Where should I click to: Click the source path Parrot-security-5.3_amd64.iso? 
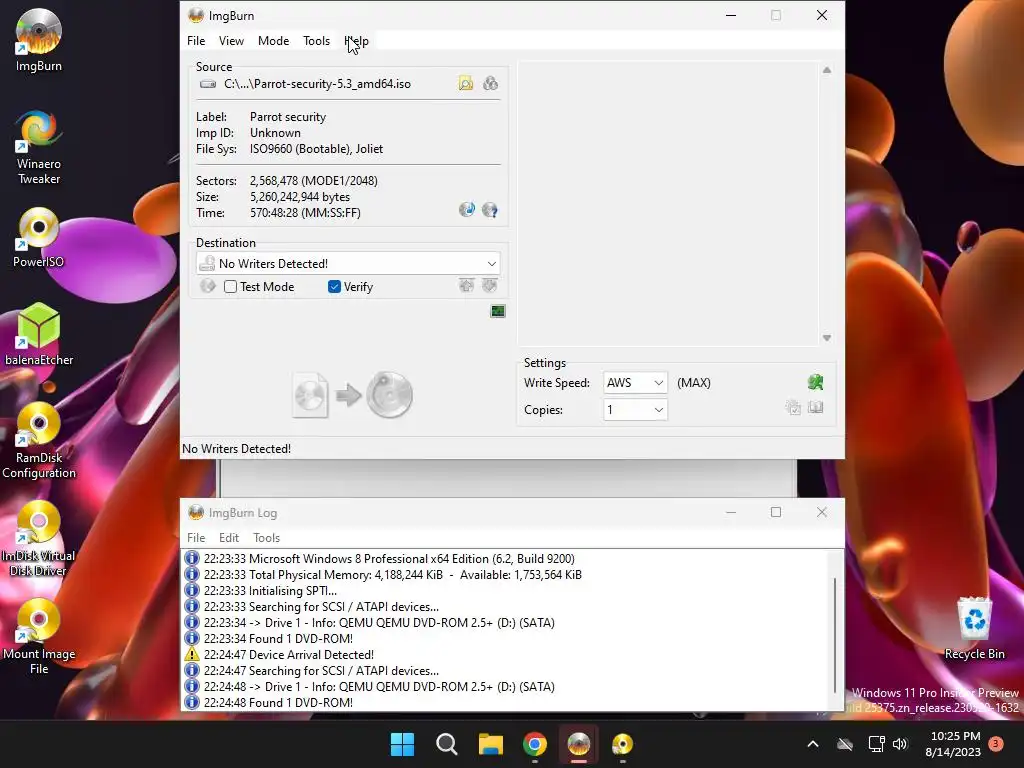tap(317, 84)
